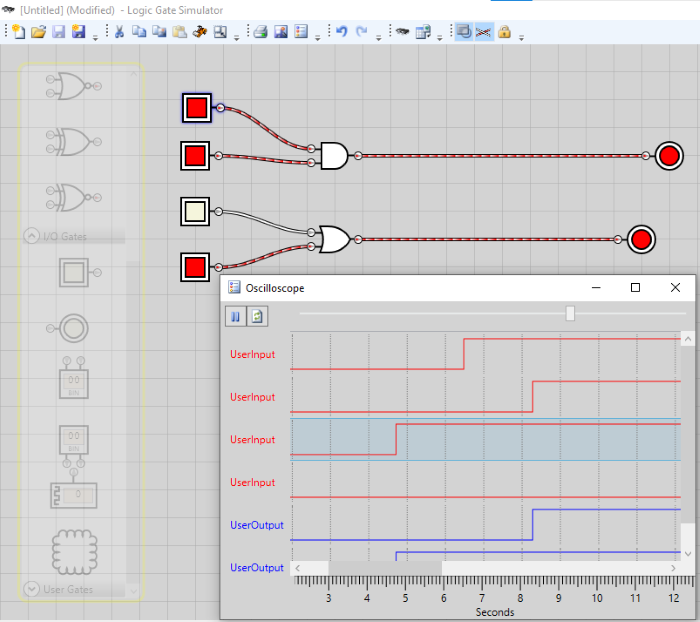Click the oscilloscope vertical scroll down arrow
The image size is (700, 622).
point(688,554)
